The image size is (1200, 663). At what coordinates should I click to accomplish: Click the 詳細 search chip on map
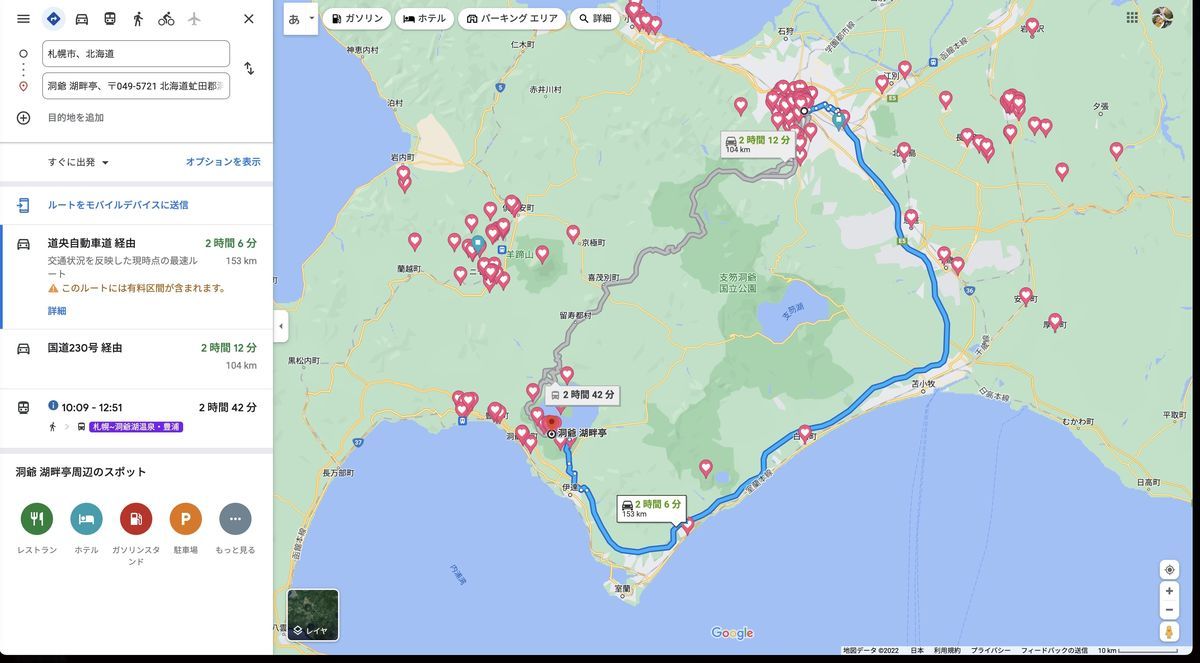pos(595,19)
